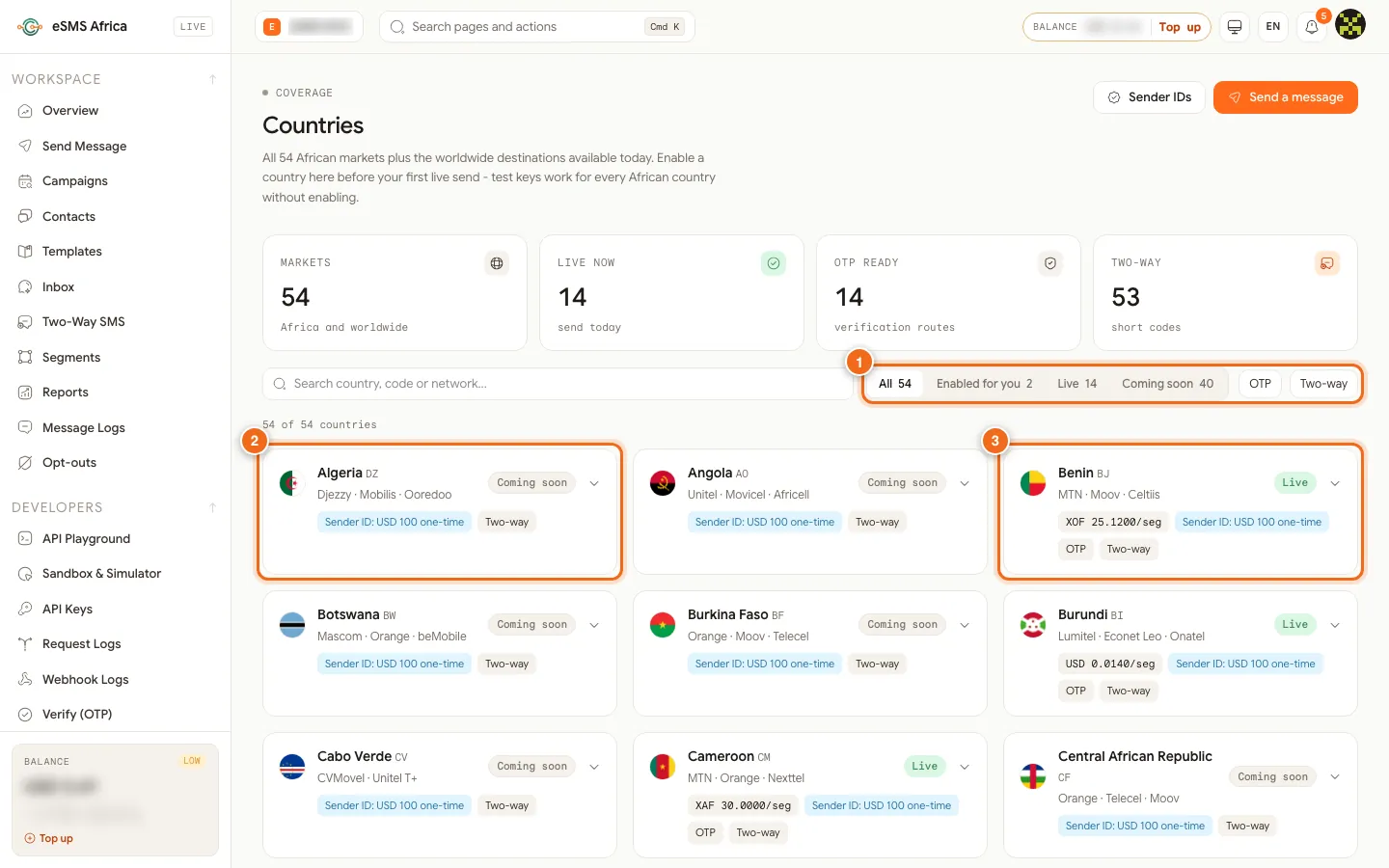Click the OTP Ready shield icon

pyautogui.click(x=1050, y=263)
